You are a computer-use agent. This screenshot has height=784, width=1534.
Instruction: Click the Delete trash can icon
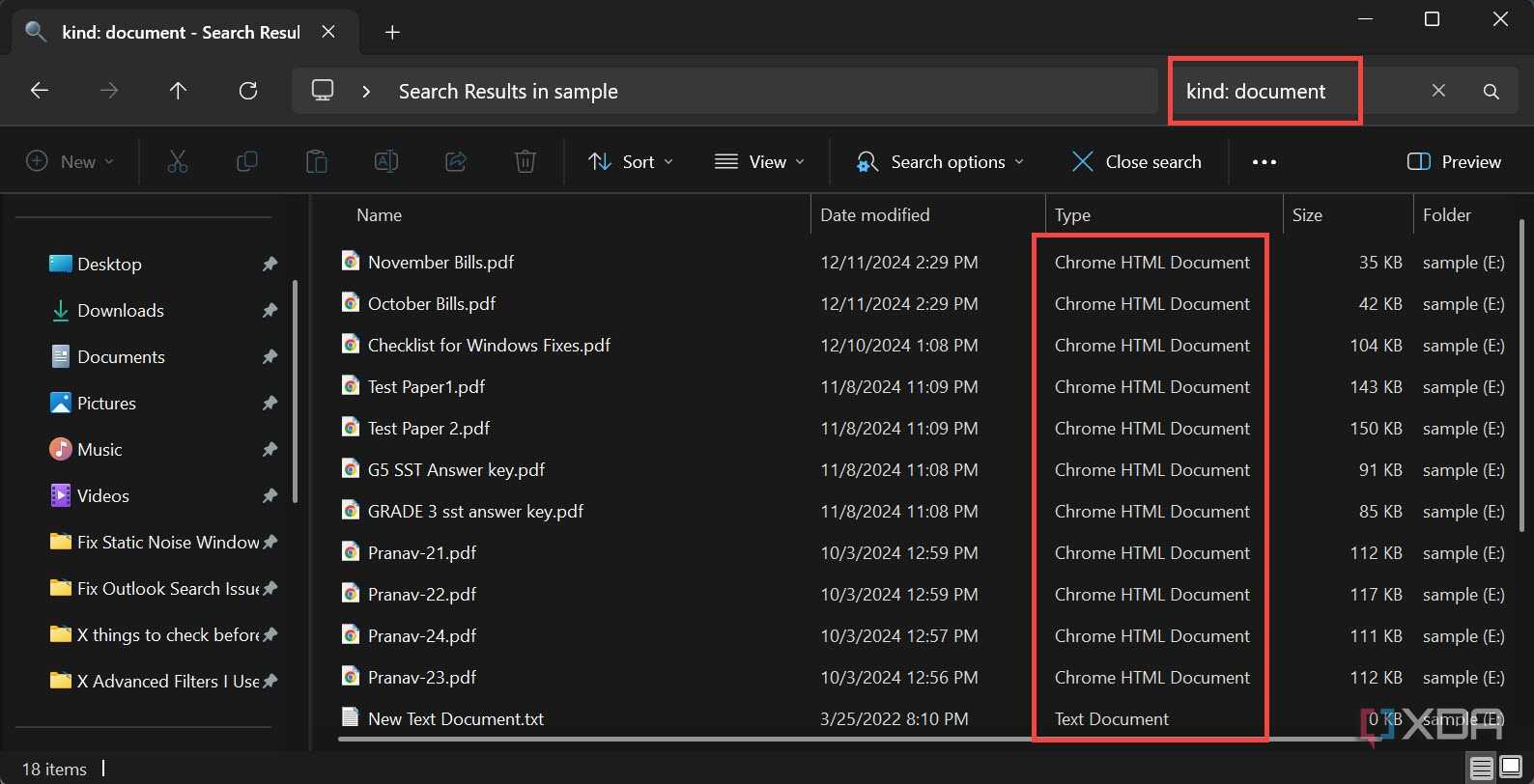pyautogui.click(x=526, y=161)
